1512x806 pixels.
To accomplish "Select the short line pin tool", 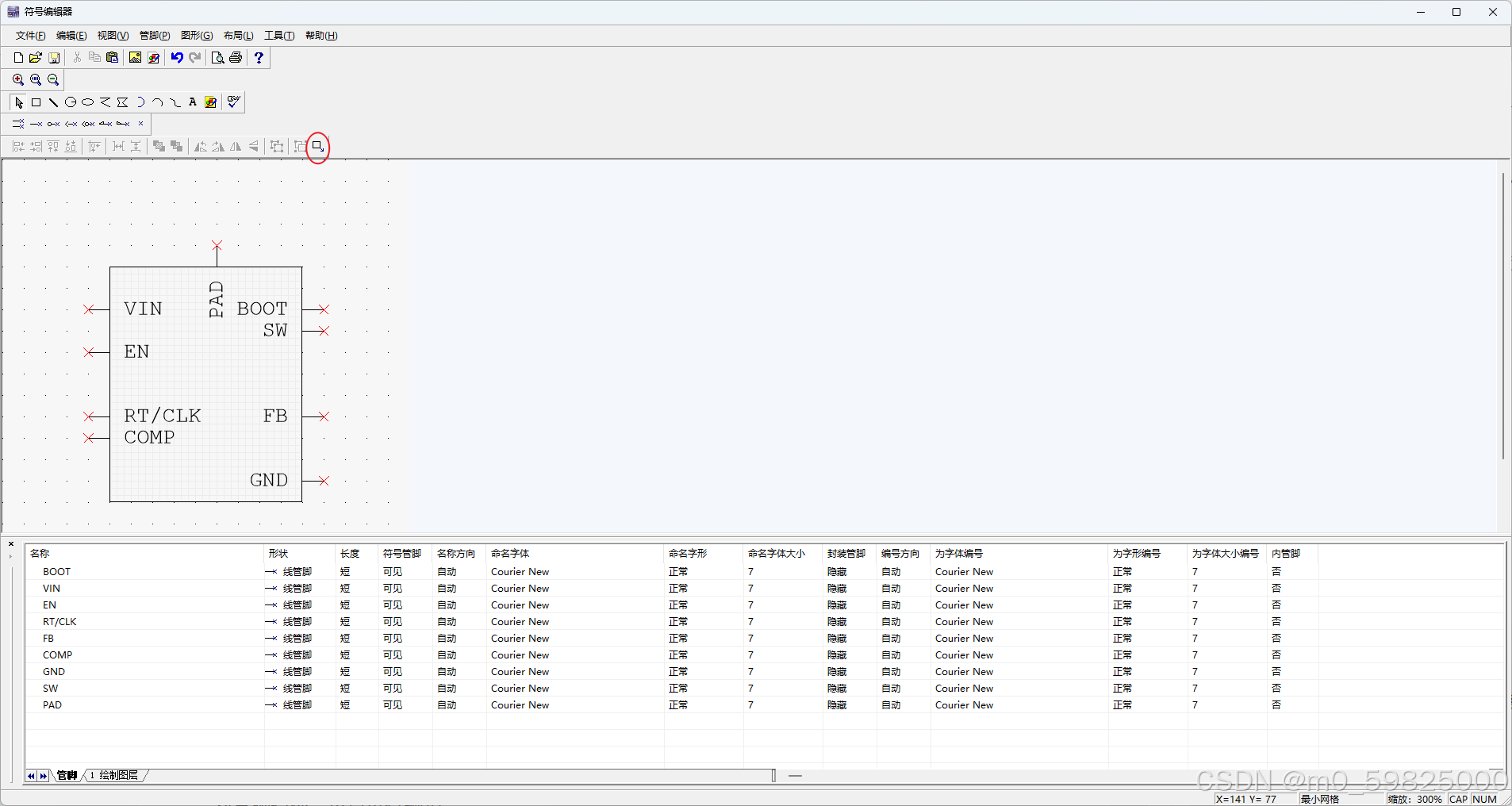I will [35, 124].
